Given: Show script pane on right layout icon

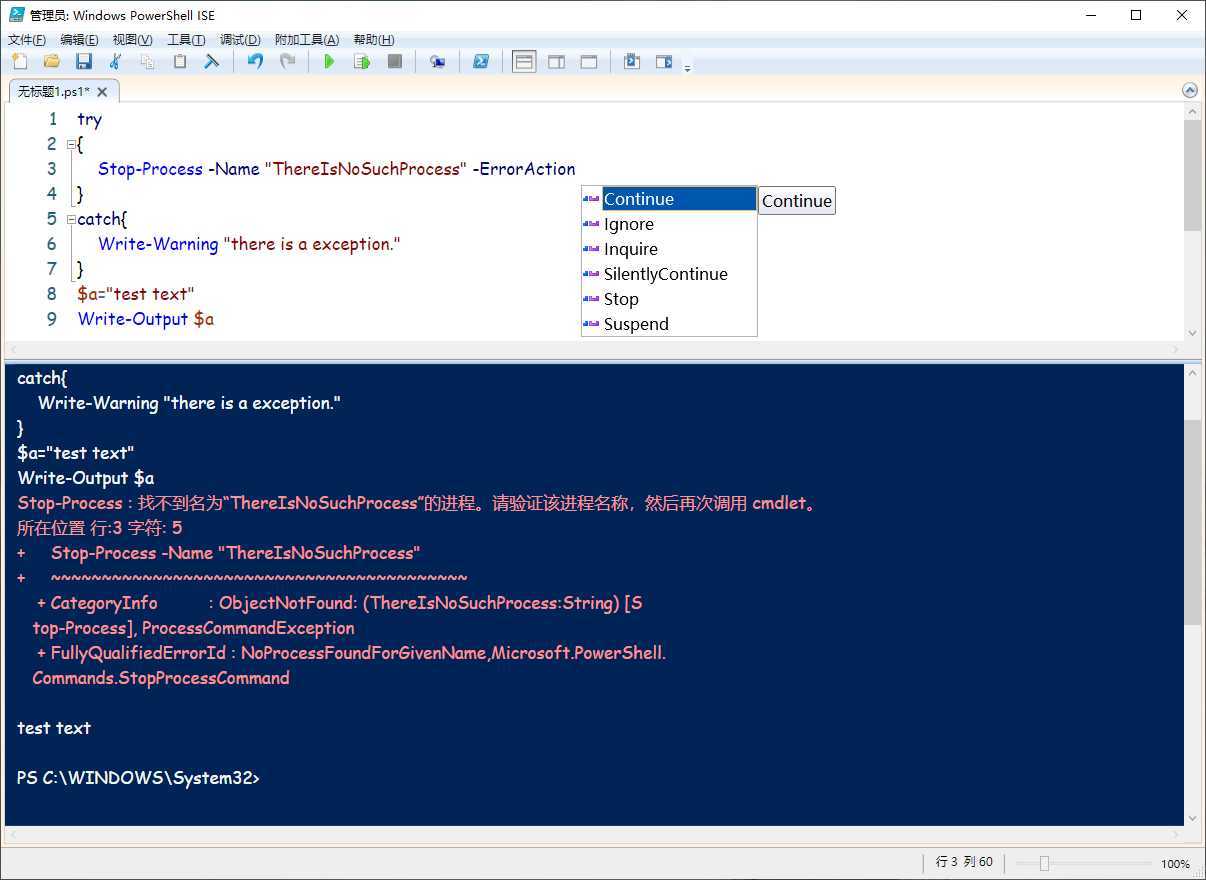Looking at the screenshot, I should (556, 62).
